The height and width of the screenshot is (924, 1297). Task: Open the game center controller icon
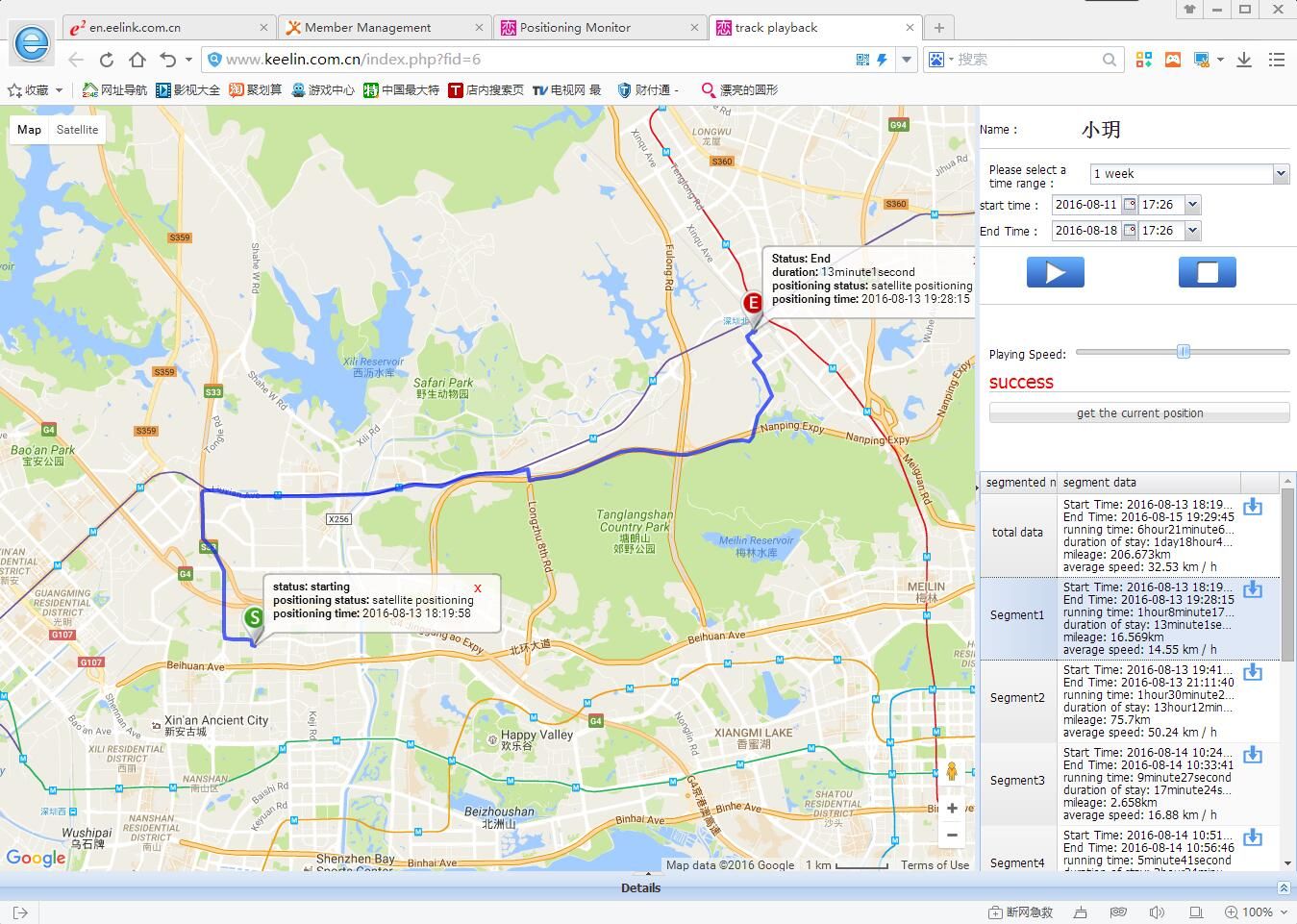[x=1173, y=60]
